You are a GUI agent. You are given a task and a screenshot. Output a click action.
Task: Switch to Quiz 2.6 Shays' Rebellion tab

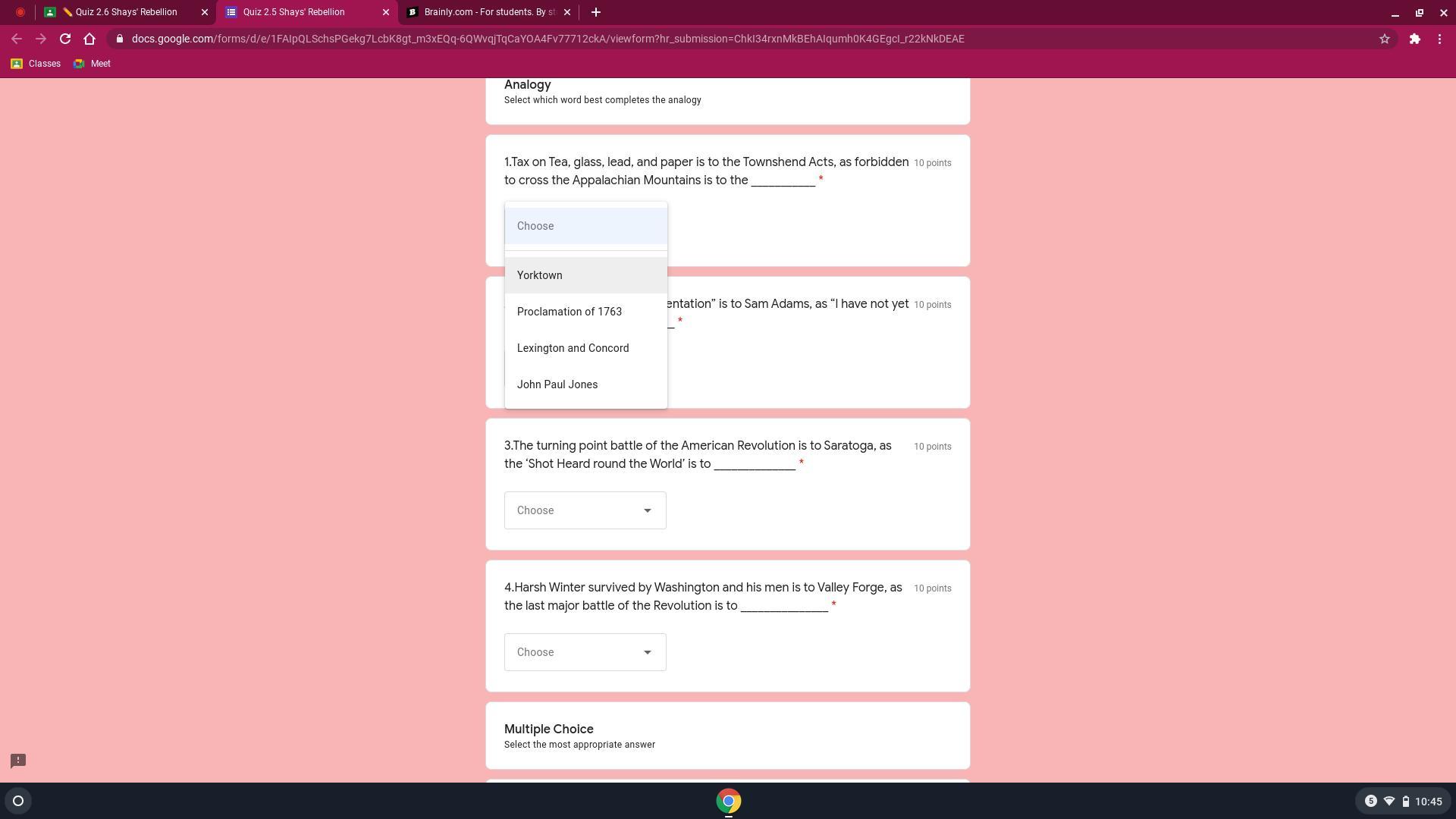point(125,12)
